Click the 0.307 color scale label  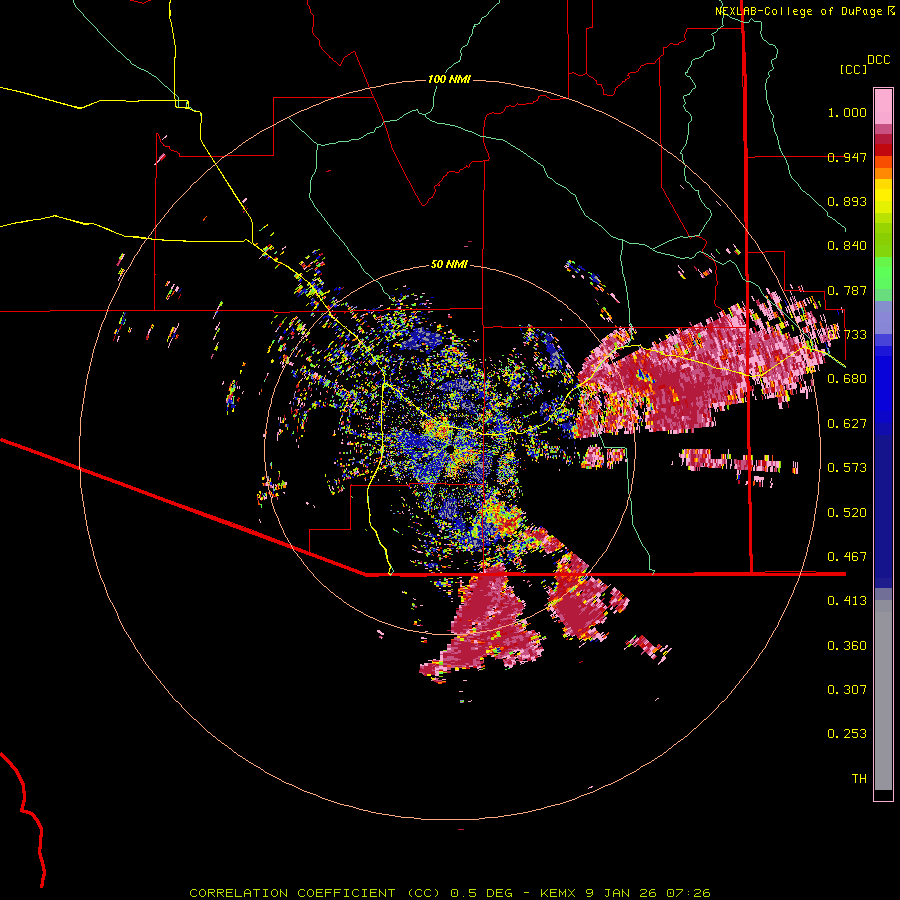(x=847, y=690)
